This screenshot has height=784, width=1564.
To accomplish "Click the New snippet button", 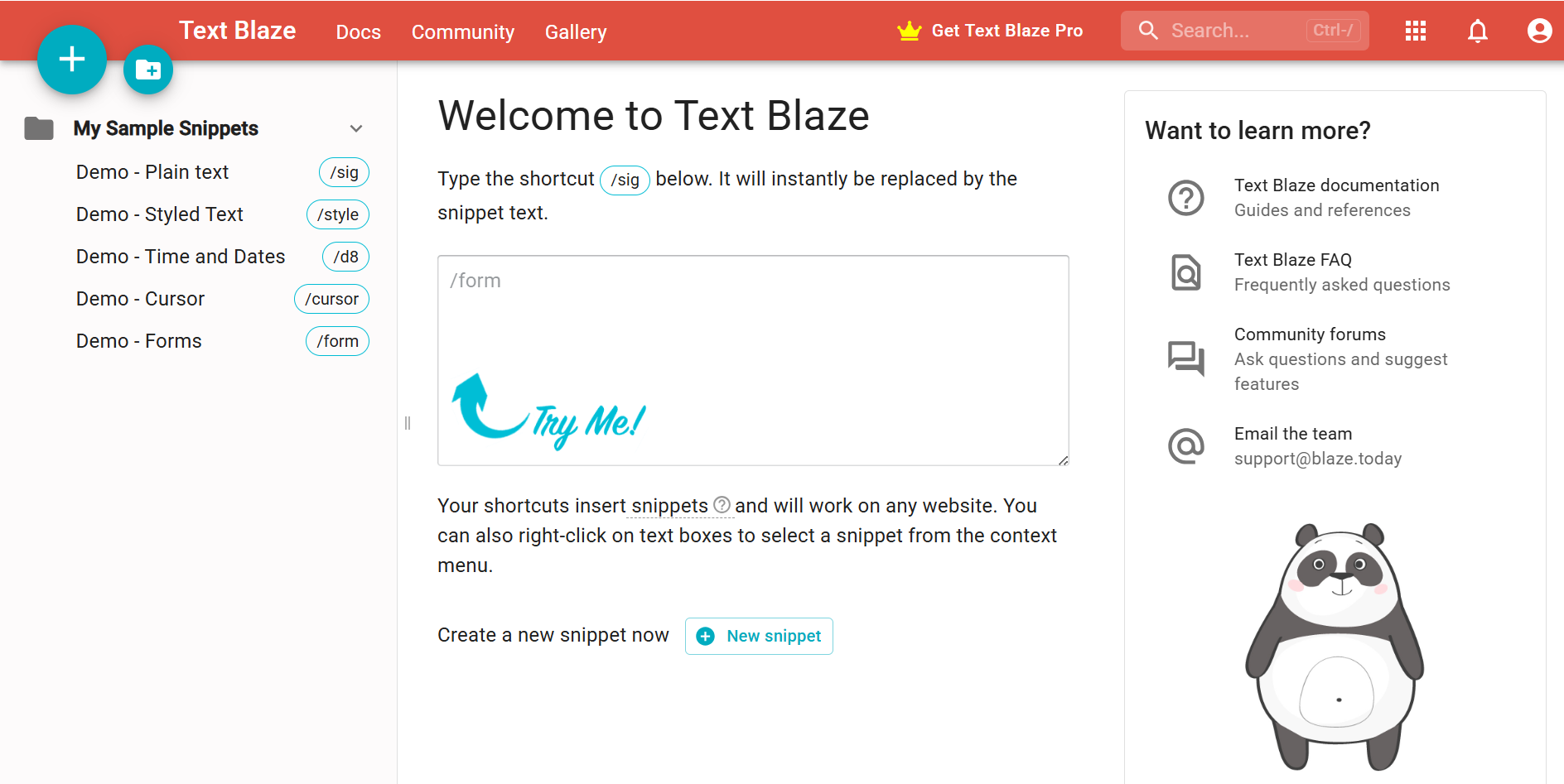I will point(759,636).
